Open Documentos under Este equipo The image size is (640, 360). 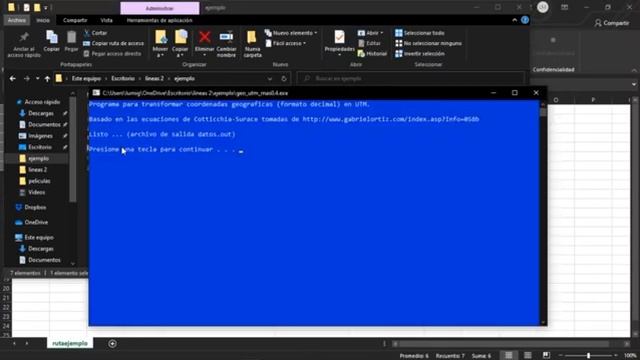pos(40,260)
